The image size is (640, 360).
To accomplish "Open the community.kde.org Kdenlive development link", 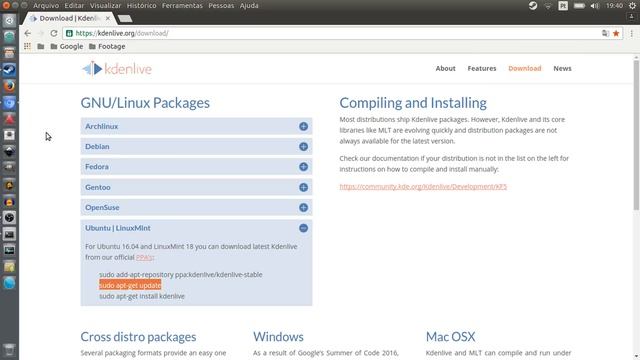I will pos(423,187).
